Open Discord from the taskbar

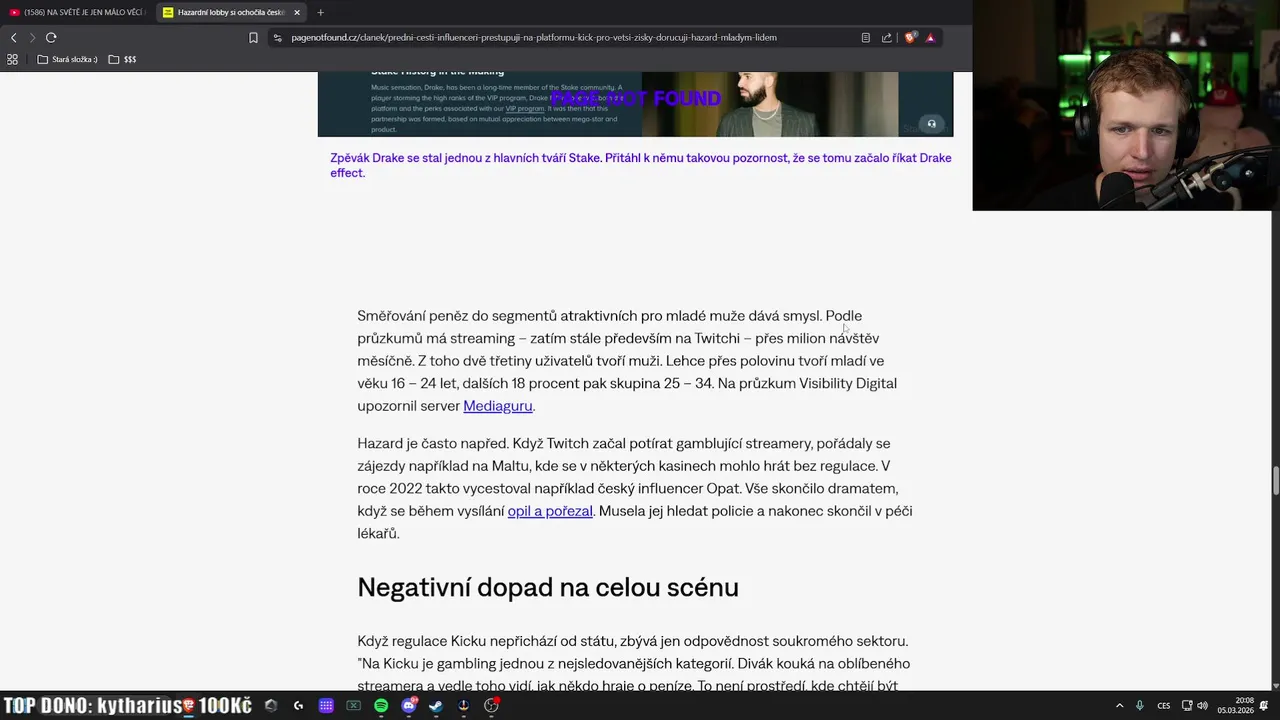tap(409, 706)
